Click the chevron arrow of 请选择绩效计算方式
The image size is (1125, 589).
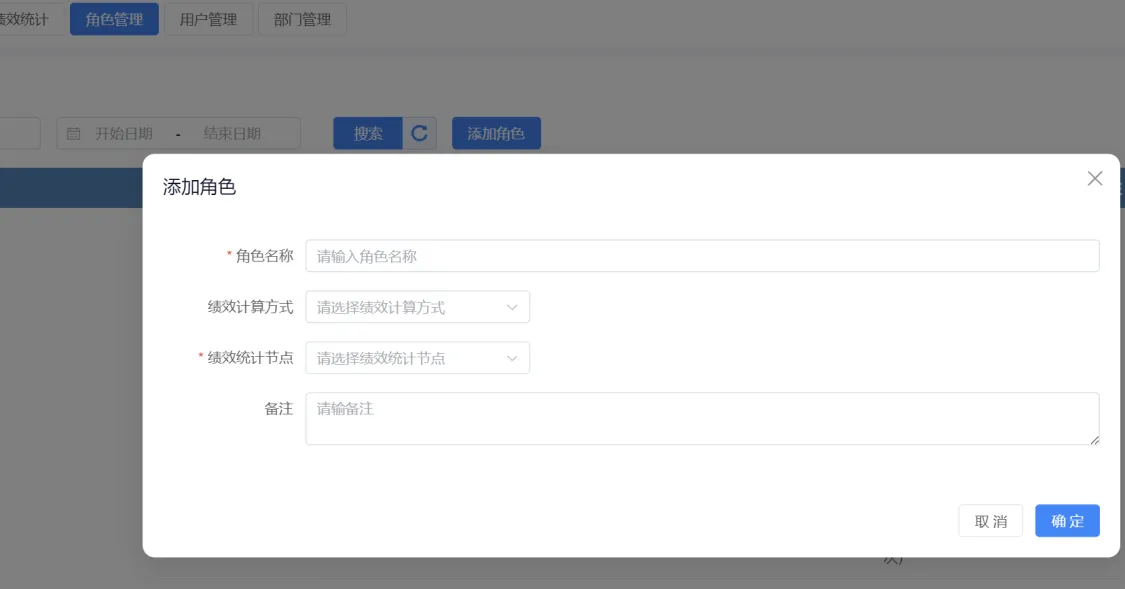click(512, 307)
